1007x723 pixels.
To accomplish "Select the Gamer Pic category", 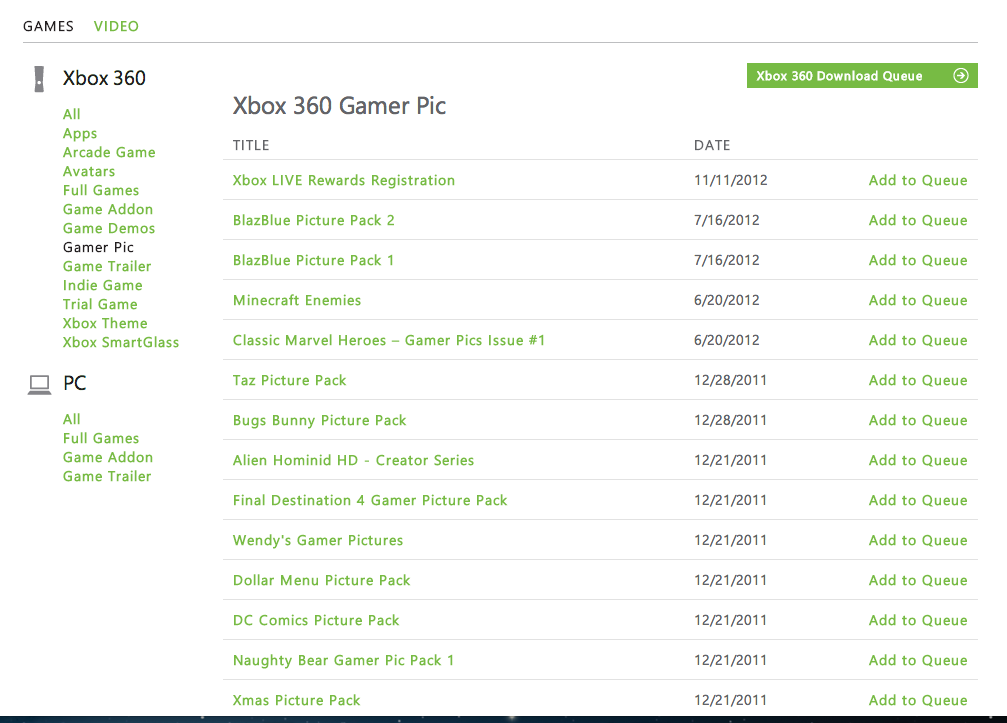I will 98,247.
